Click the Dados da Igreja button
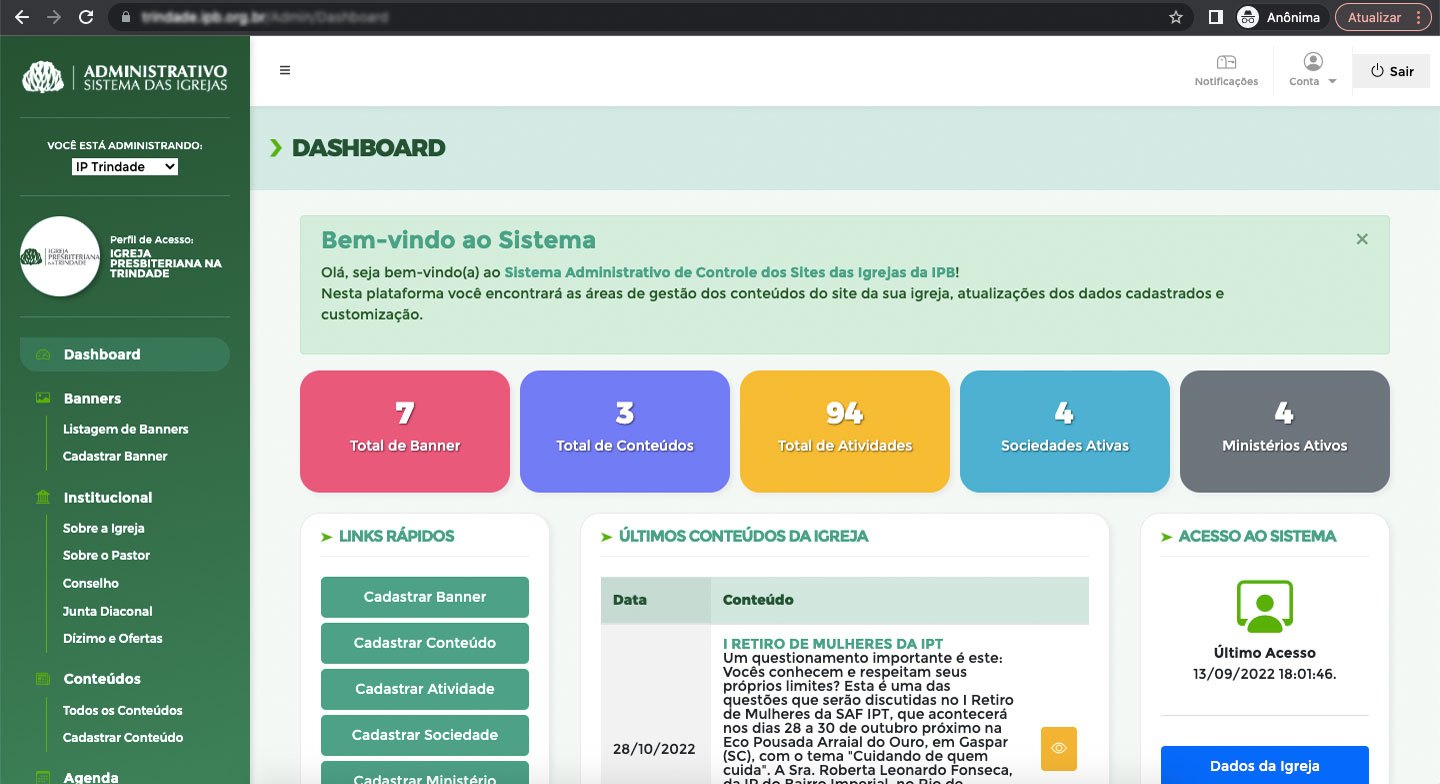 pos(1264,766)
